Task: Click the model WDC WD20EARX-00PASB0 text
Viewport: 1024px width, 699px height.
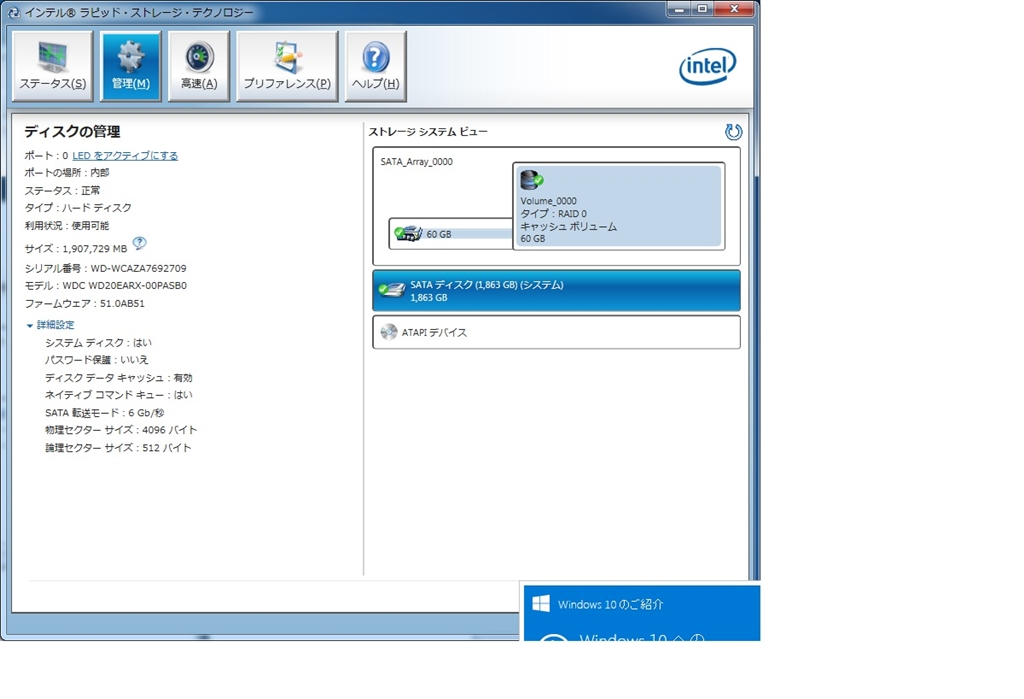Action: (x=105, y=285)
